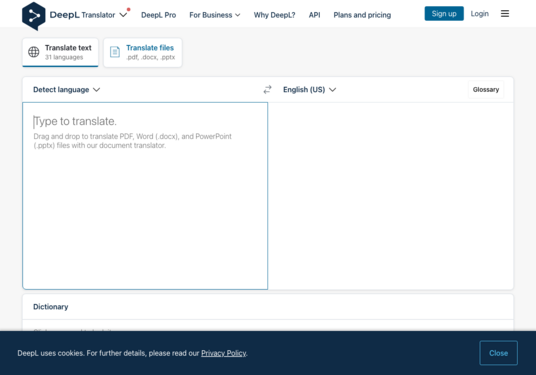Open the English (US) target language dropdown
Viewport: 536px width, 375px height.
[309, 90]
